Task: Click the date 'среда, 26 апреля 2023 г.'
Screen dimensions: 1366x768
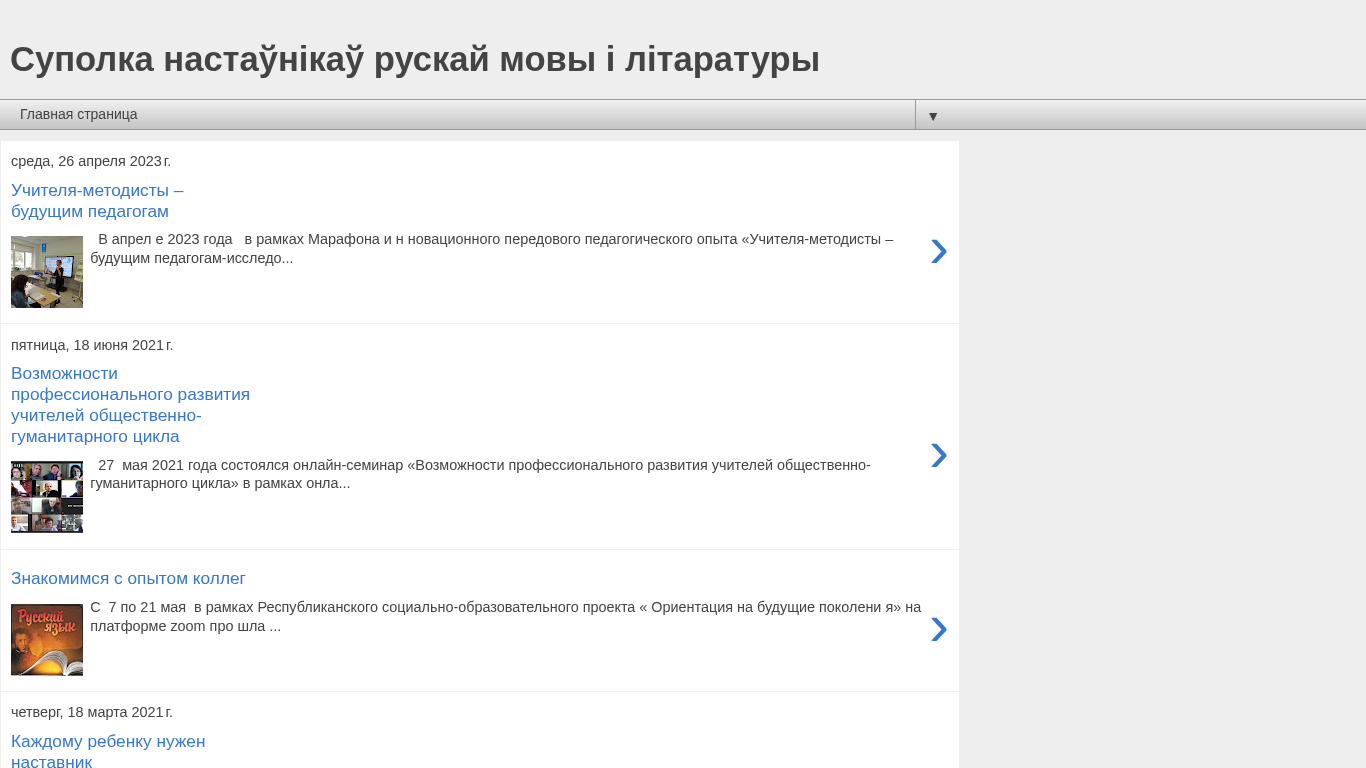Action: click(x=91, y=161)
